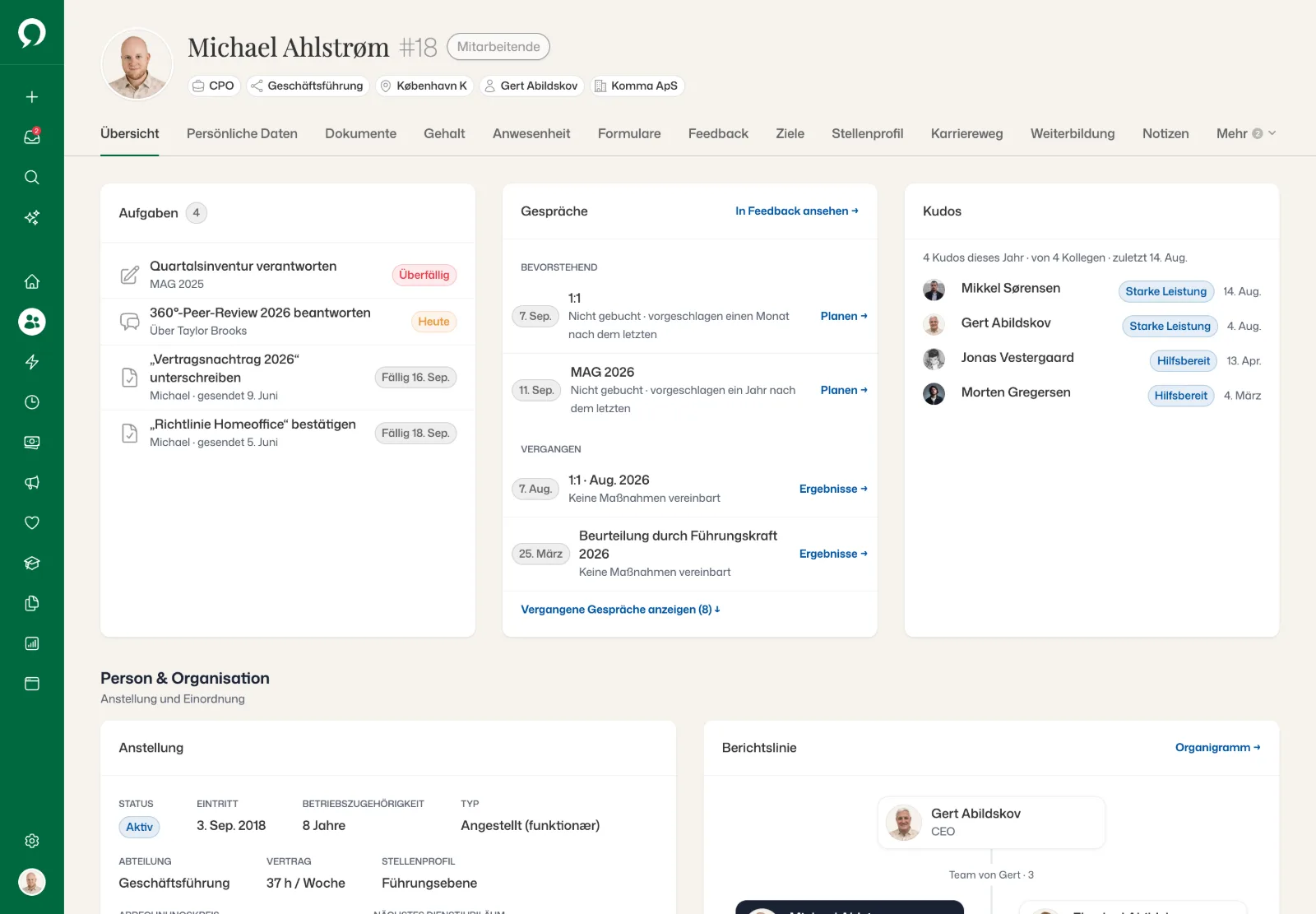Open the Formulare tab

point(629,133)
